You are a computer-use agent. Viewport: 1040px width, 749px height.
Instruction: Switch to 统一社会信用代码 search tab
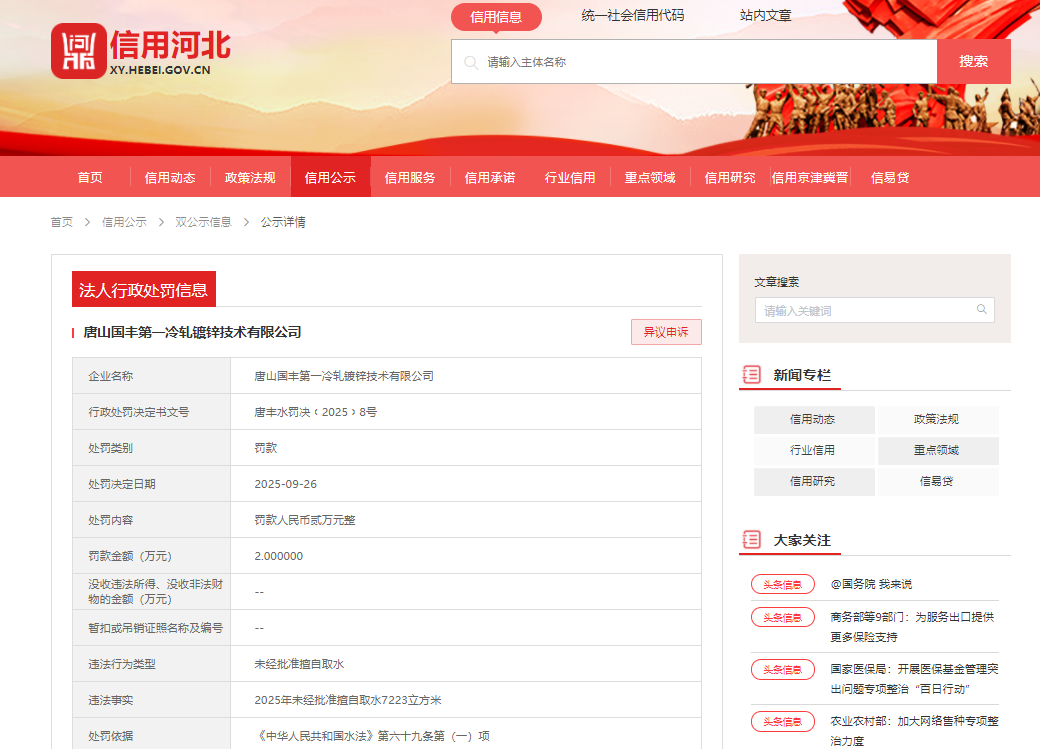click(633, 16)
